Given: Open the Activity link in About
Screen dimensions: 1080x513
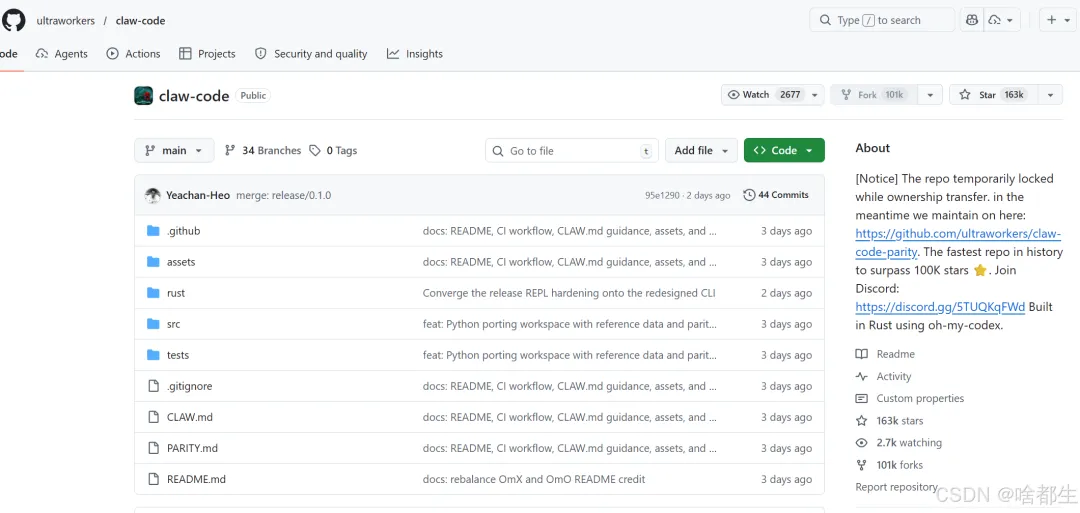Looking at the screenshot, I should (883, 376).
